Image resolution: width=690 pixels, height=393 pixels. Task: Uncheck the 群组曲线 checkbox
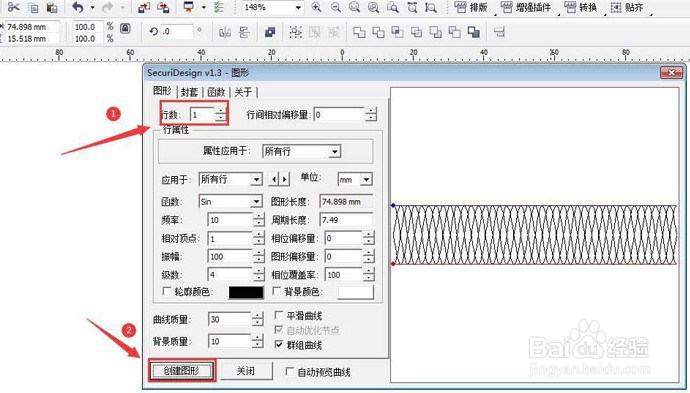279,345
